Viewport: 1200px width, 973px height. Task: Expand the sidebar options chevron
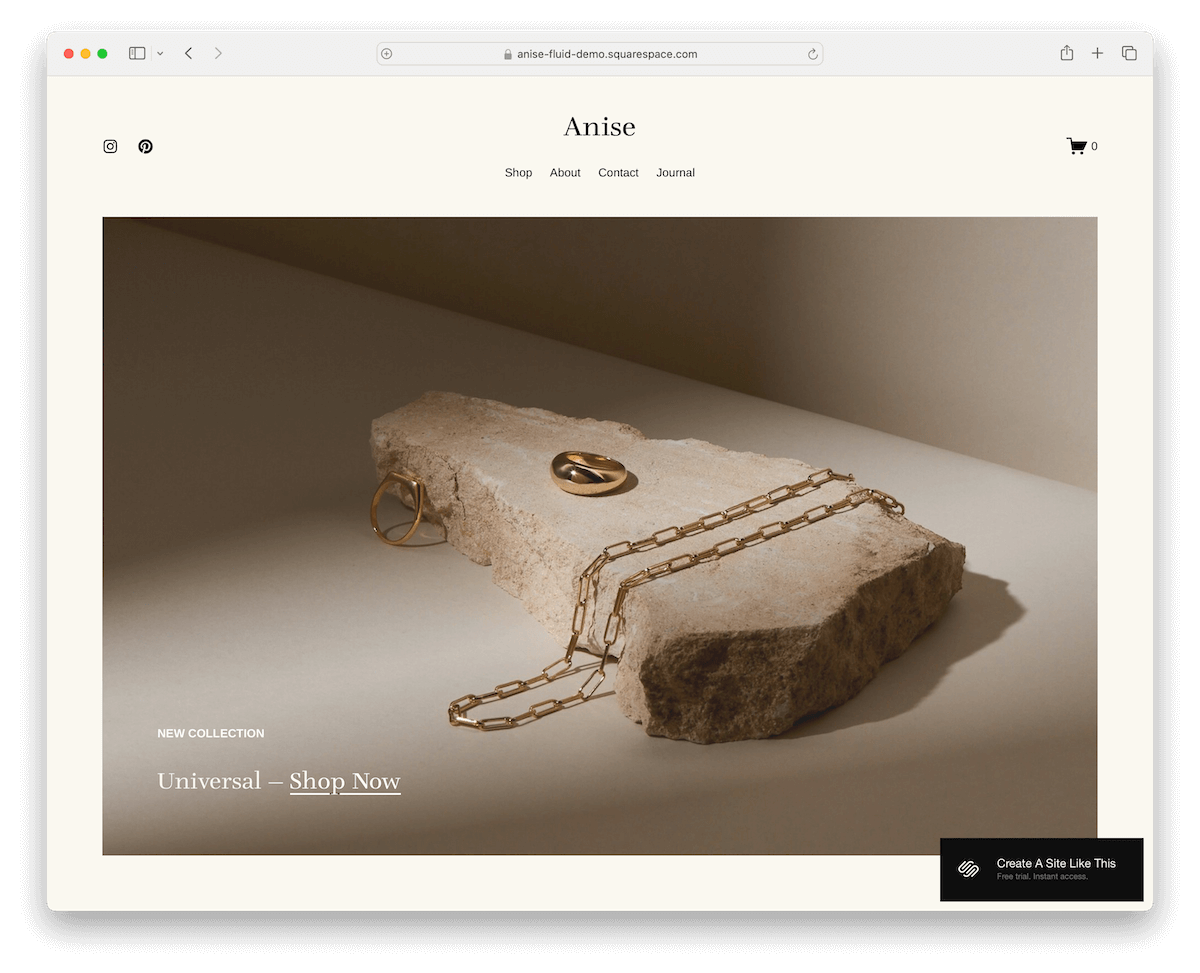tap(160, 53)
